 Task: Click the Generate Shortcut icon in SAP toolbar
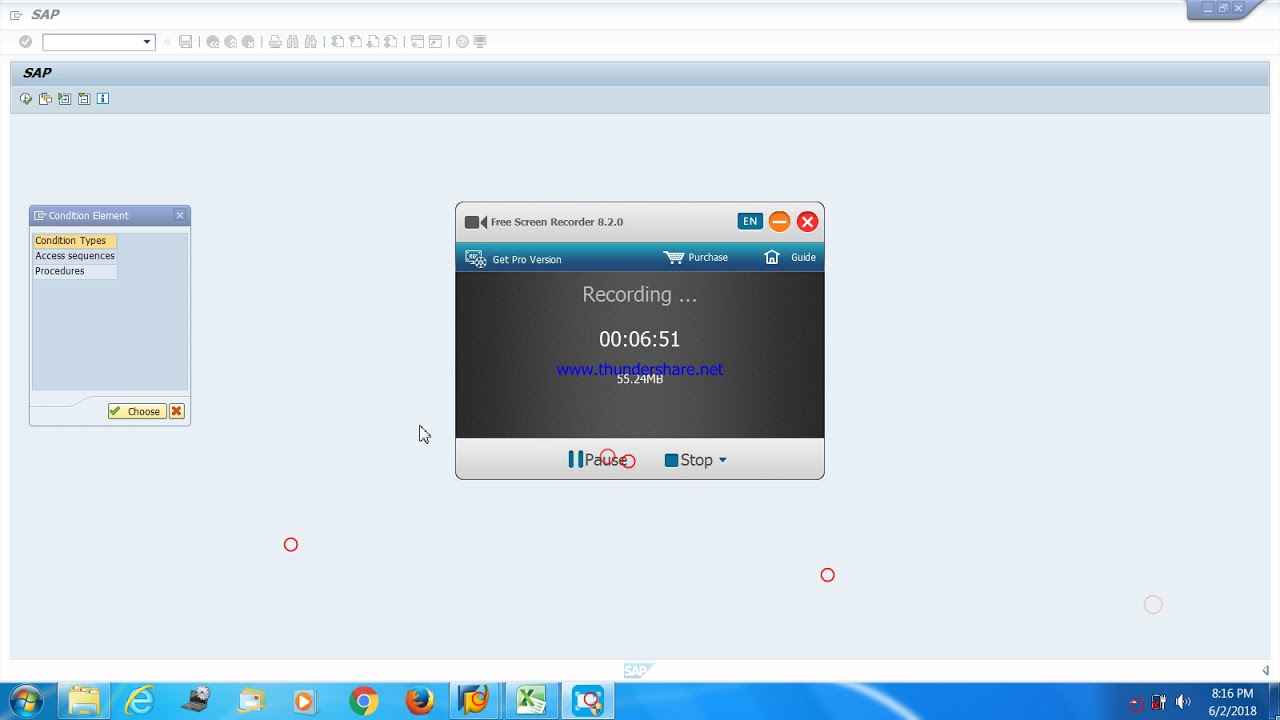436,42
